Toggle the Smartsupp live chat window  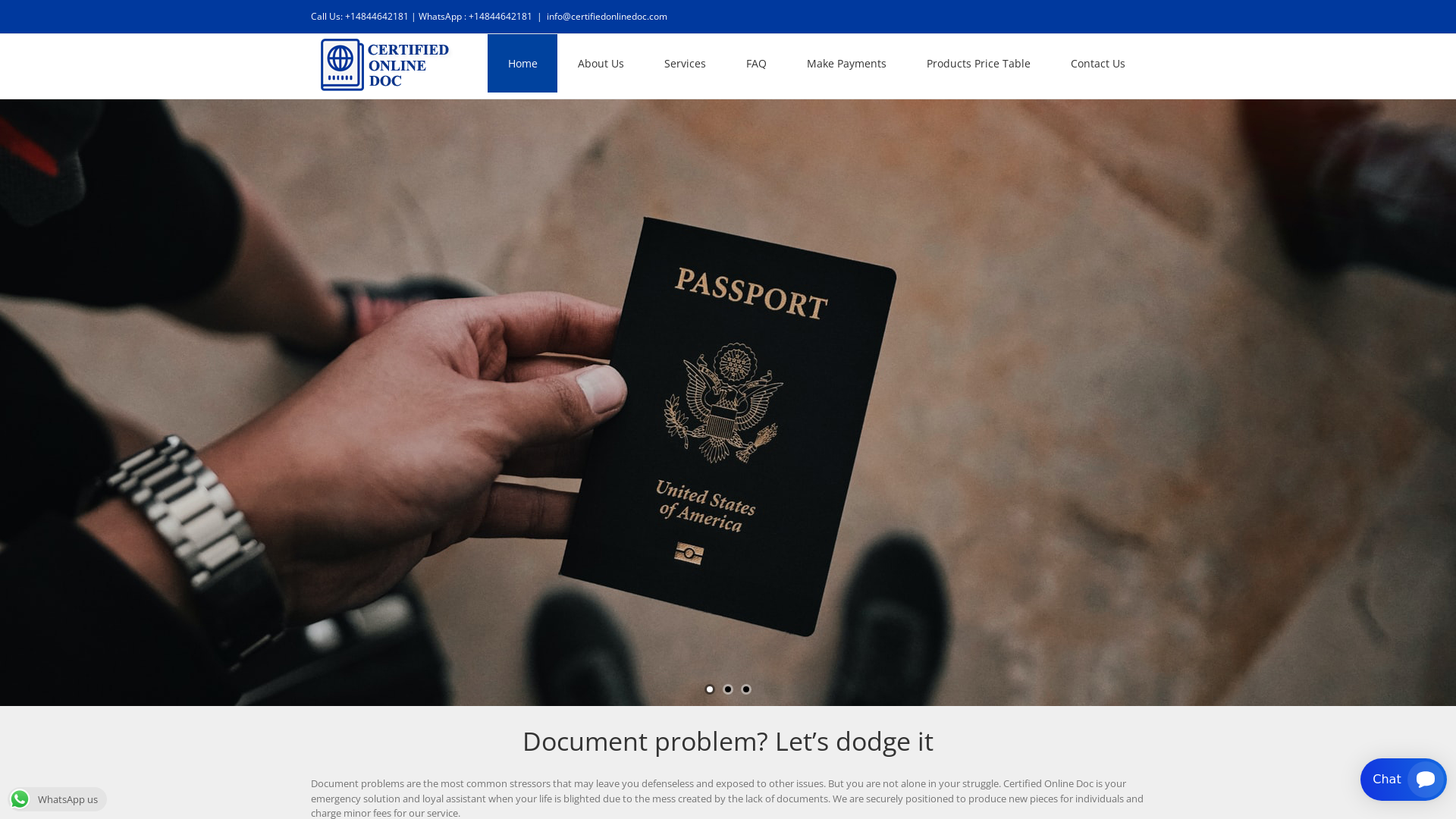click(x=1402, y=779)
